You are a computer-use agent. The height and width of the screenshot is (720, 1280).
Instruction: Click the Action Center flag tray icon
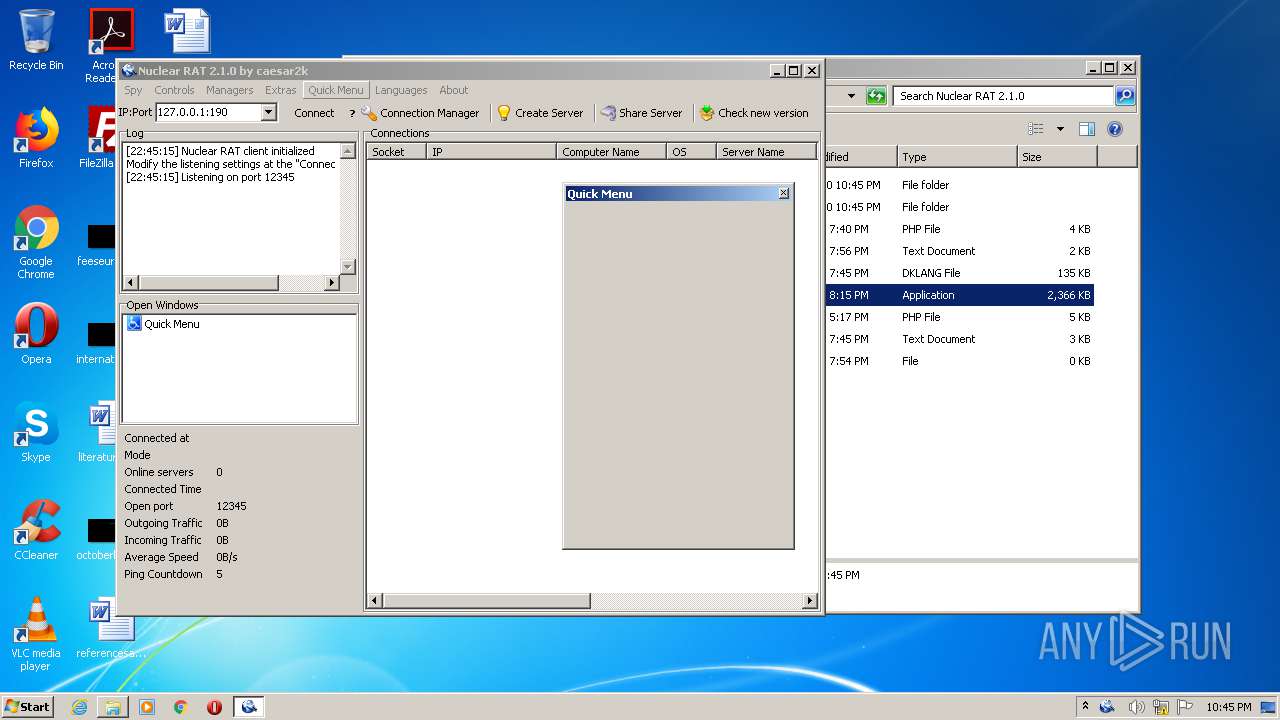coord(1186,707)
